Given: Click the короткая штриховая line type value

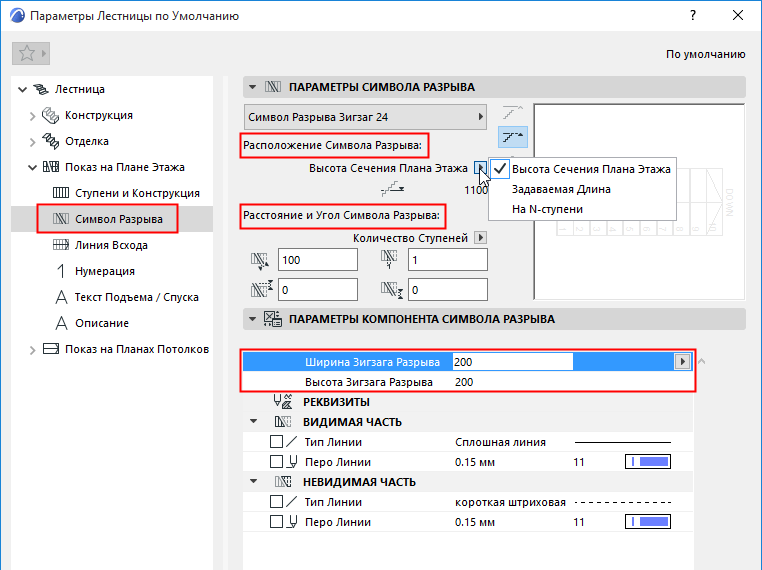Looking at the screenshot, I should (510, 502).
